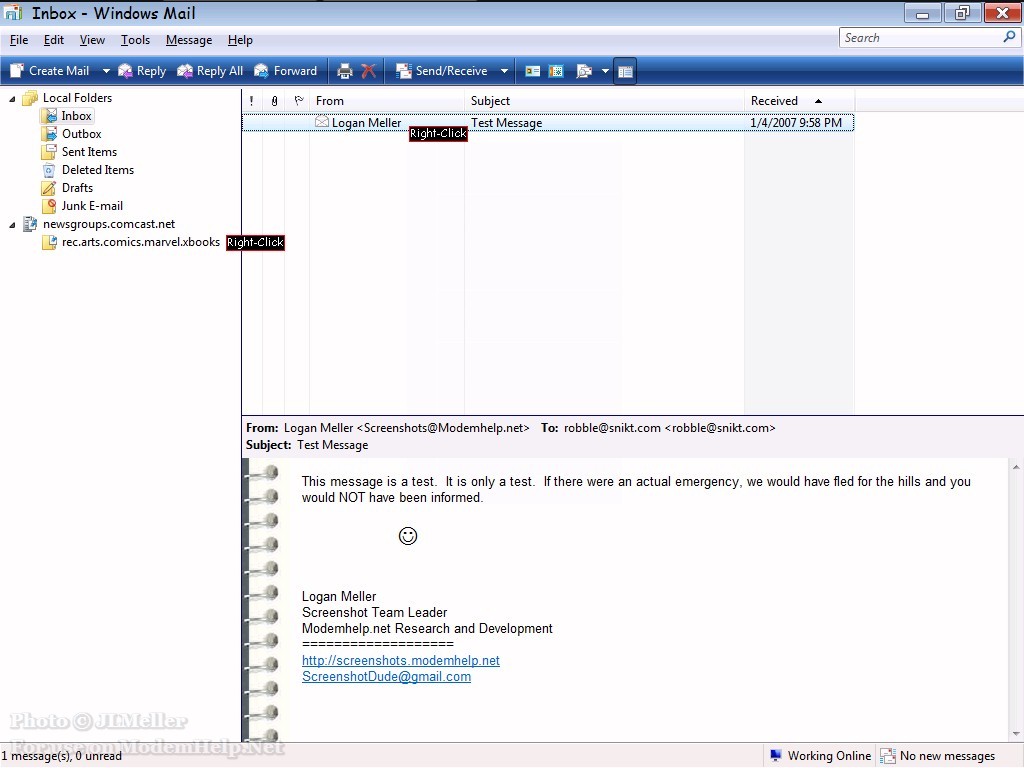Sort by the Priority exclamation column
The width and height of the screenshot is (1024, 768).
click(x=251, y=101)
